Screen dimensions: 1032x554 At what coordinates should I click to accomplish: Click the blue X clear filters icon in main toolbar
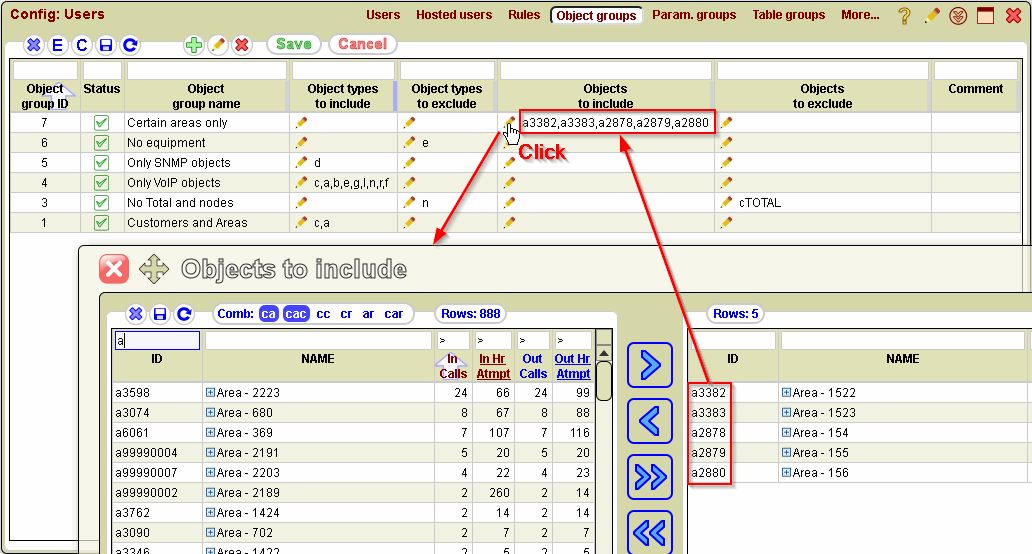pos(34,45)
